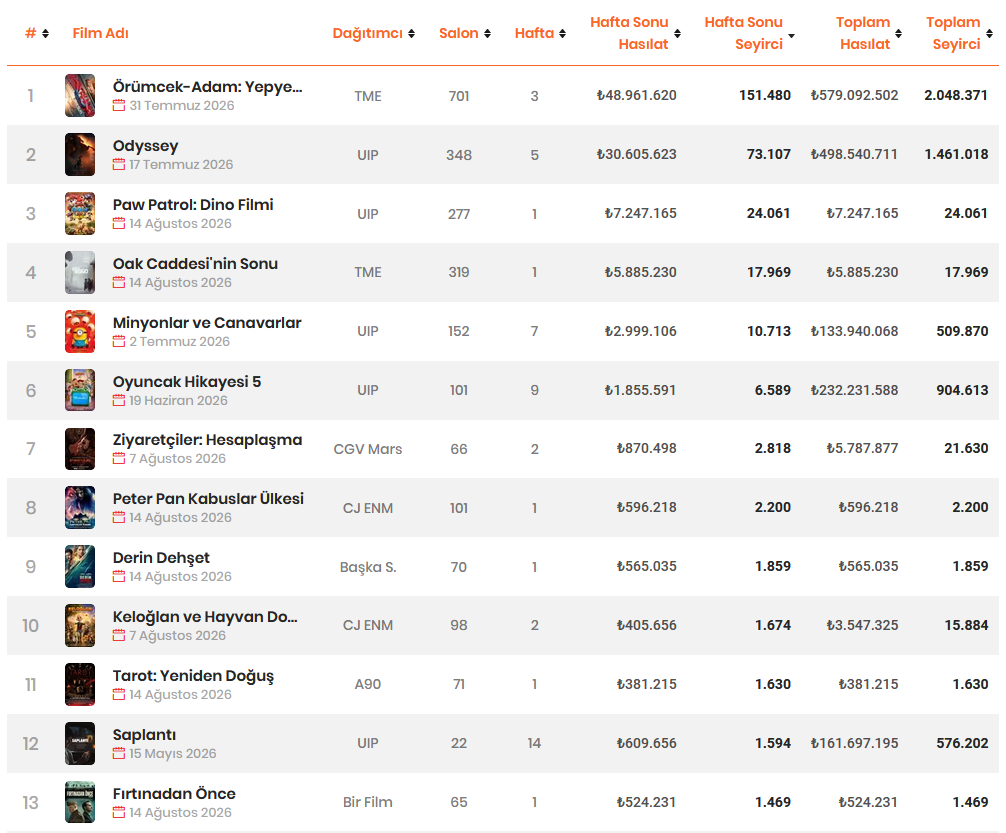Open Derin Dehşet title link

[161, 558]
